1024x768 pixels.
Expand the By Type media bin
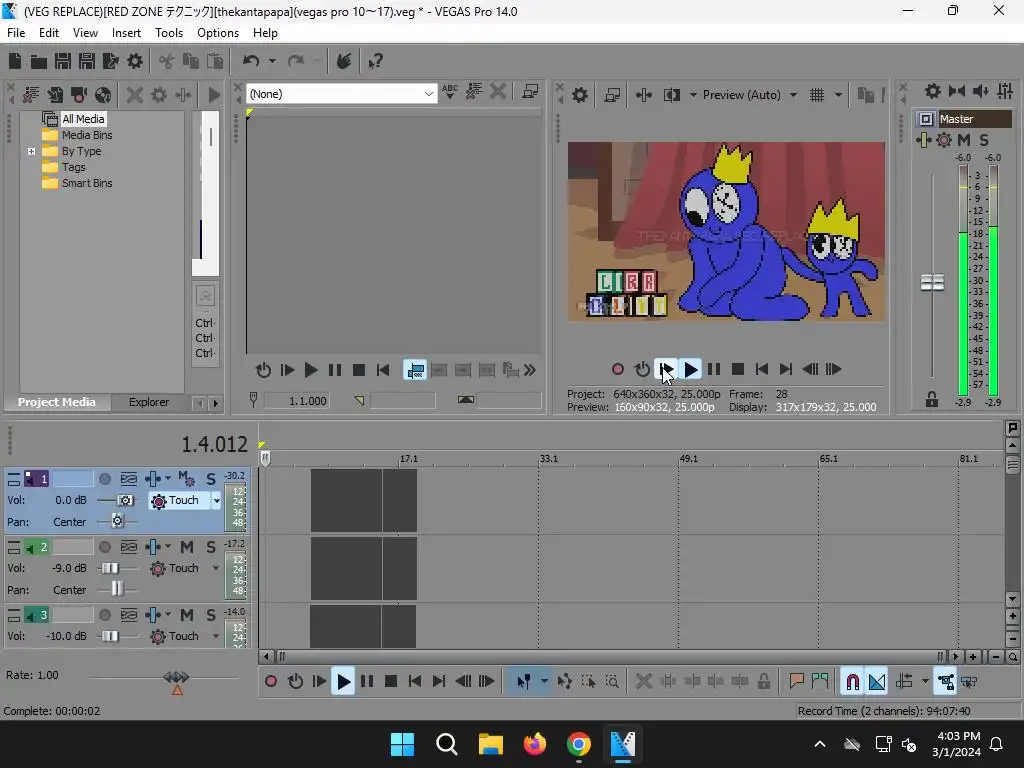(31, 152)
